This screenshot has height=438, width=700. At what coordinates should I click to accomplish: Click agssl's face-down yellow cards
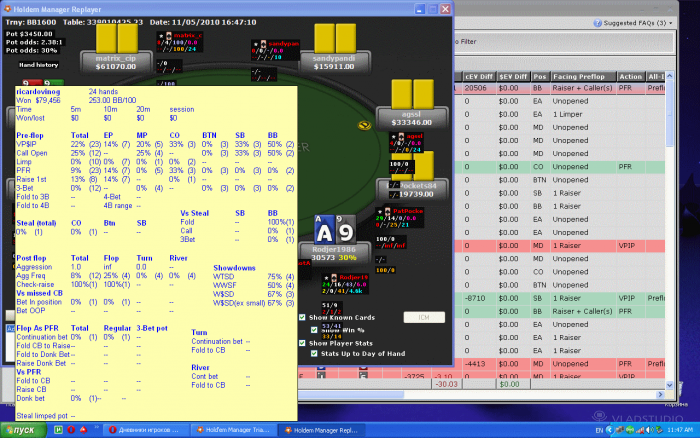(412, 94)
